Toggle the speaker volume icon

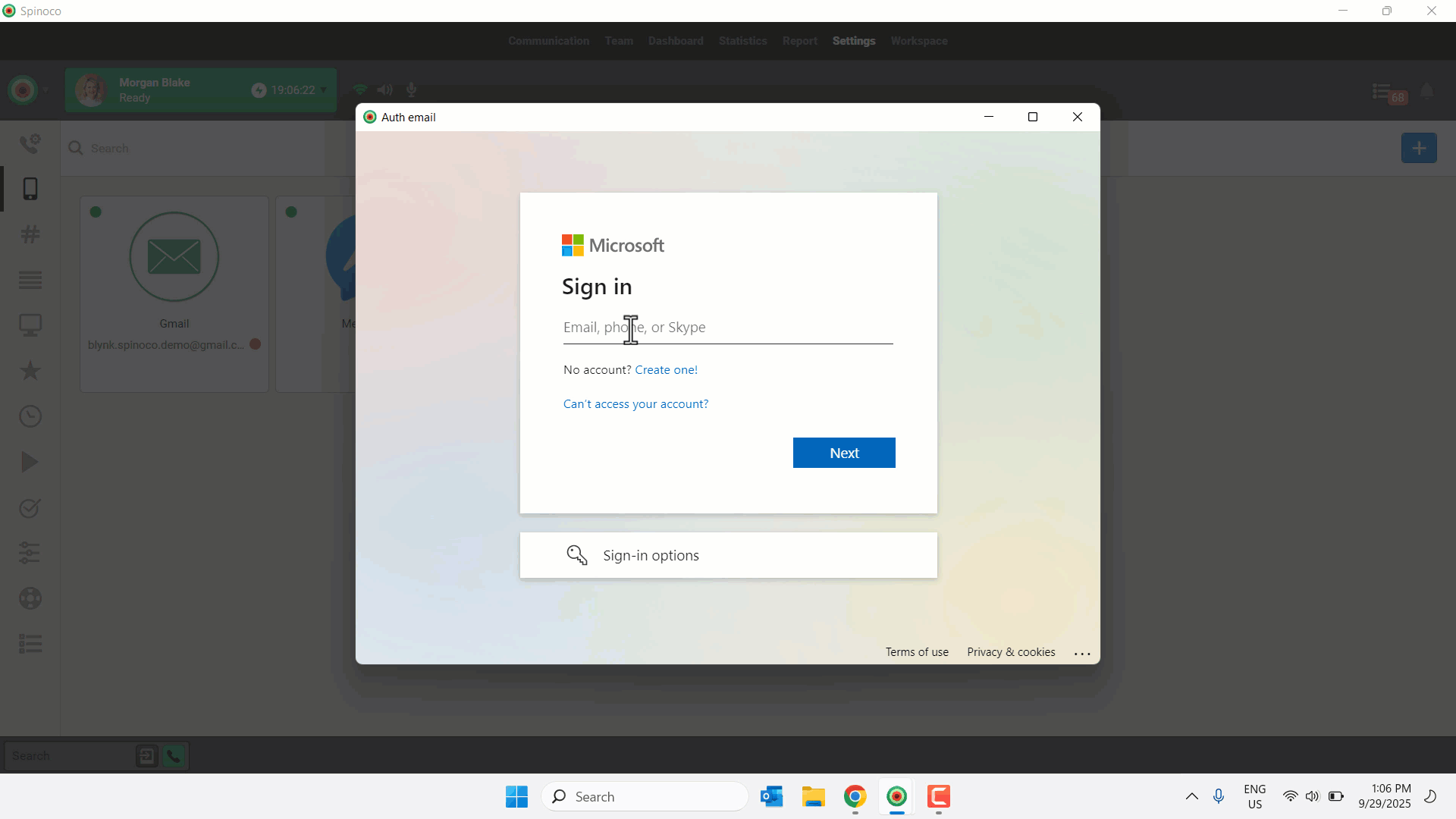(385, 89)
